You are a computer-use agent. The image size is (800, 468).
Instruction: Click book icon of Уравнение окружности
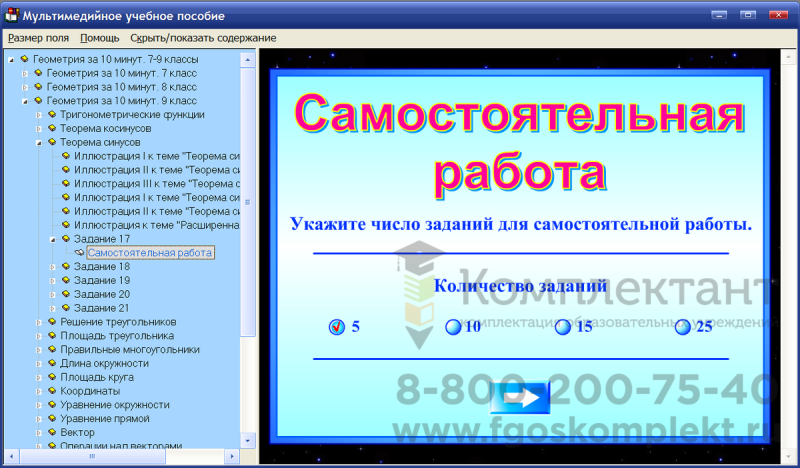(x=52, y=403)
